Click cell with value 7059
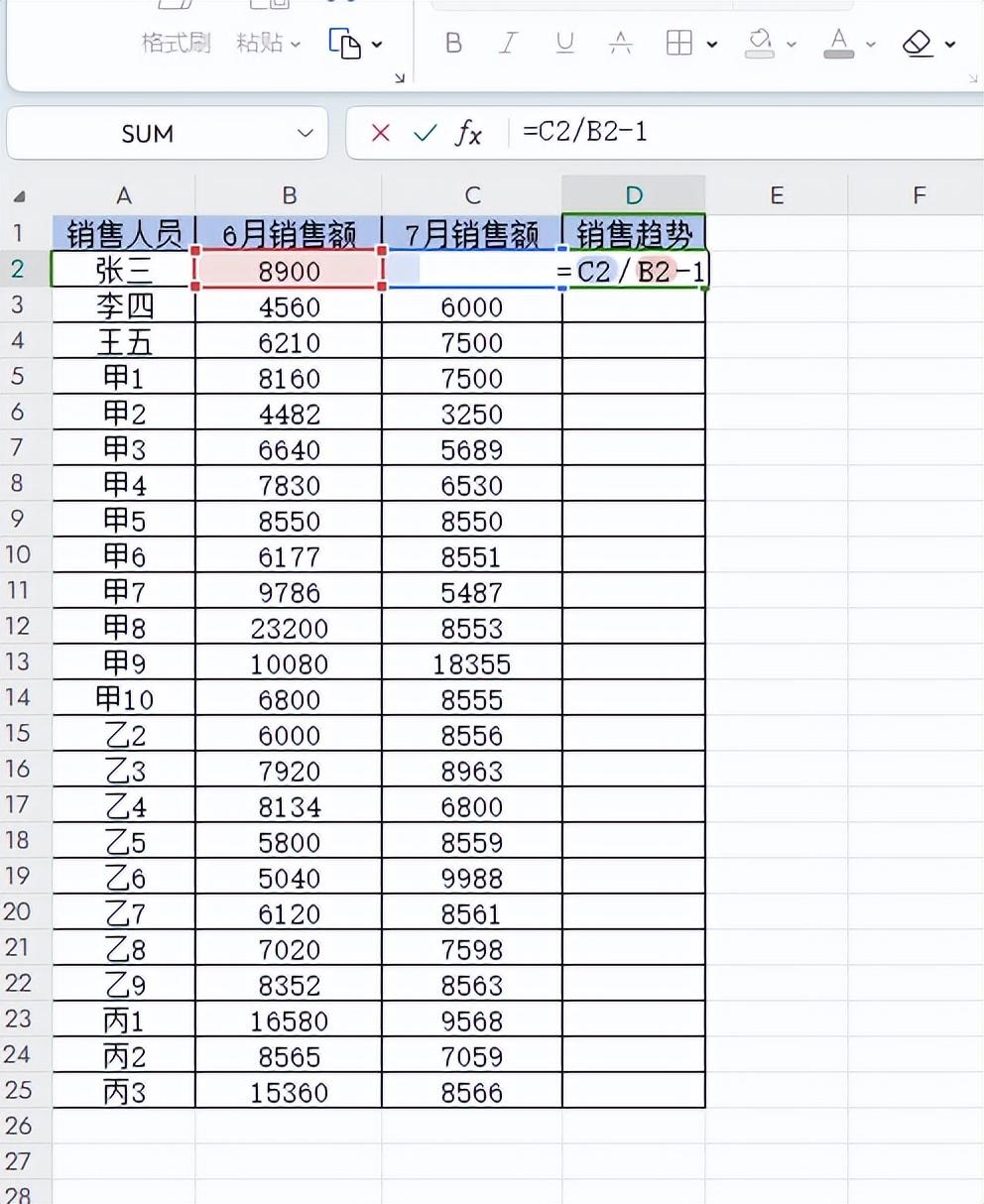Image resolution: width=984 pixels, height=1204 pixels. pyautogui.click(x=472, y=1056)
